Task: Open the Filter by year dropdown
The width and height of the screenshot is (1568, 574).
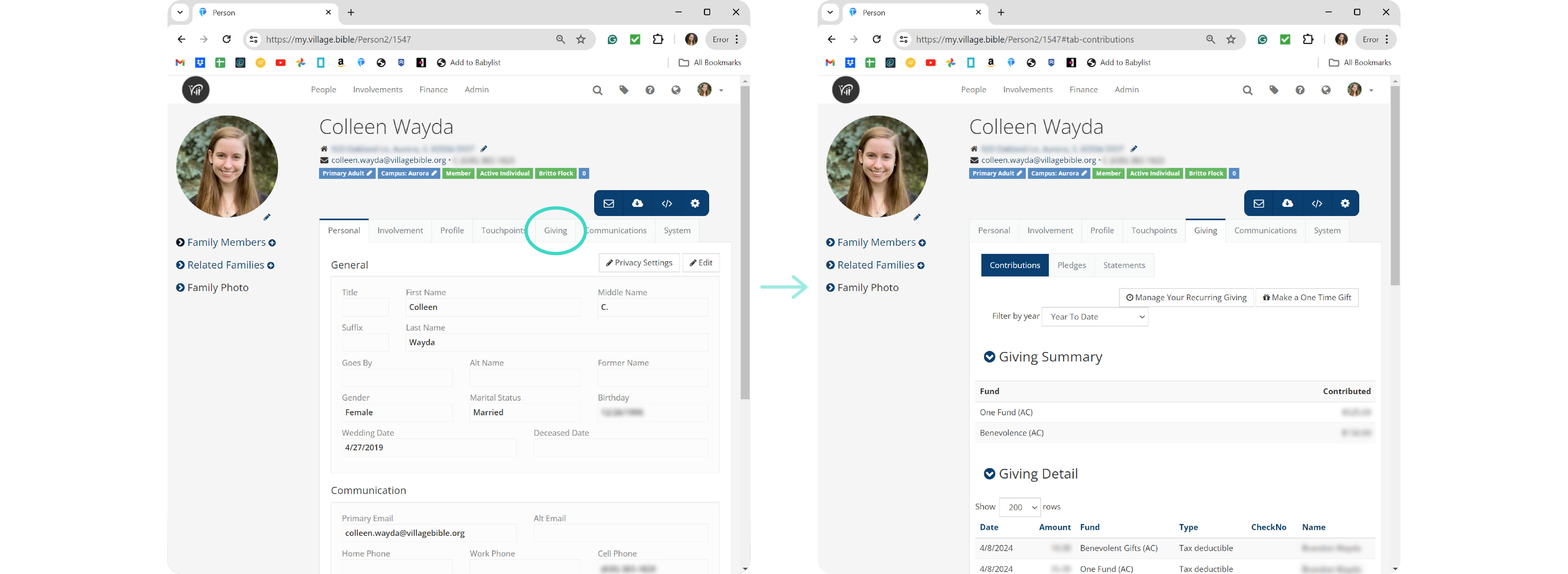Action: [1095, 317]
